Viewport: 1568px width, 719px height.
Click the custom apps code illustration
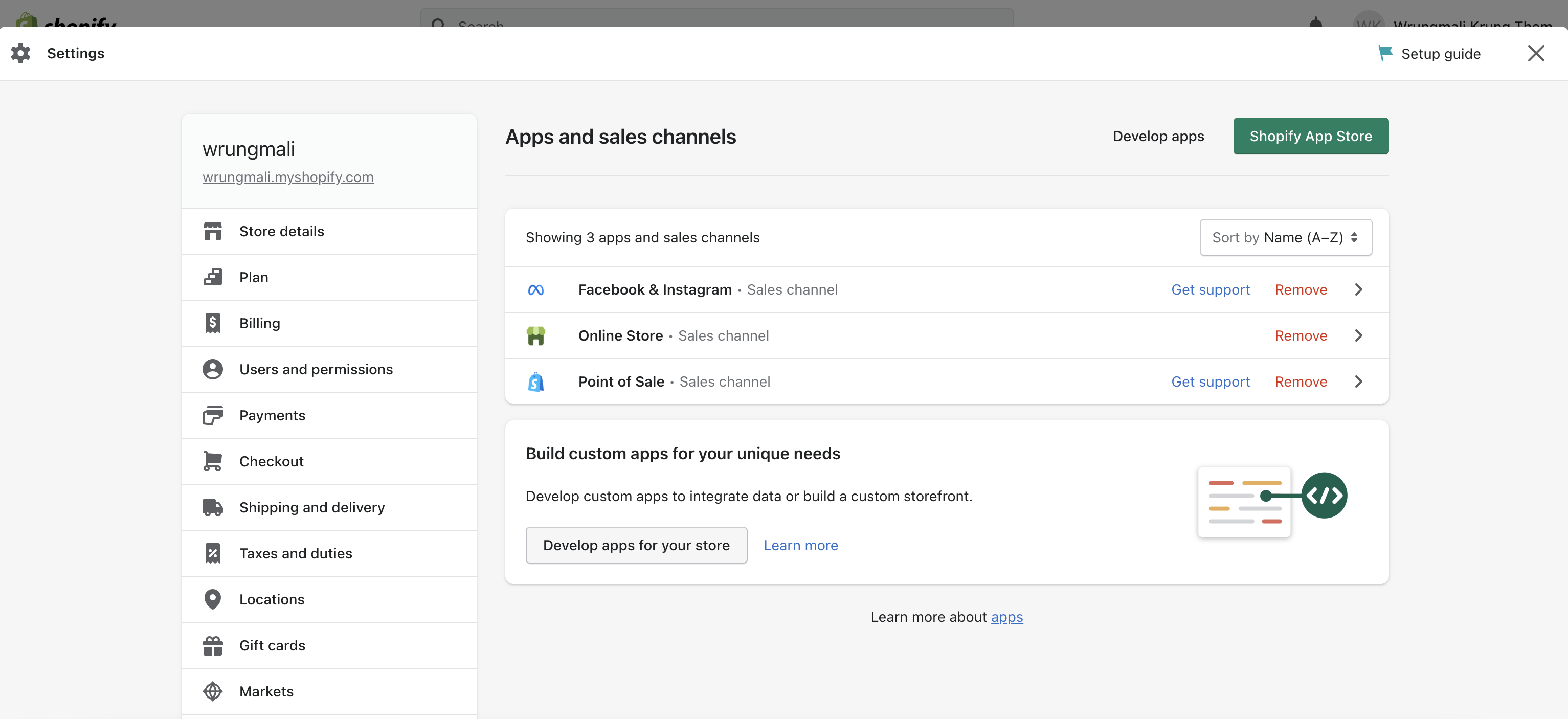[1272, 502]
